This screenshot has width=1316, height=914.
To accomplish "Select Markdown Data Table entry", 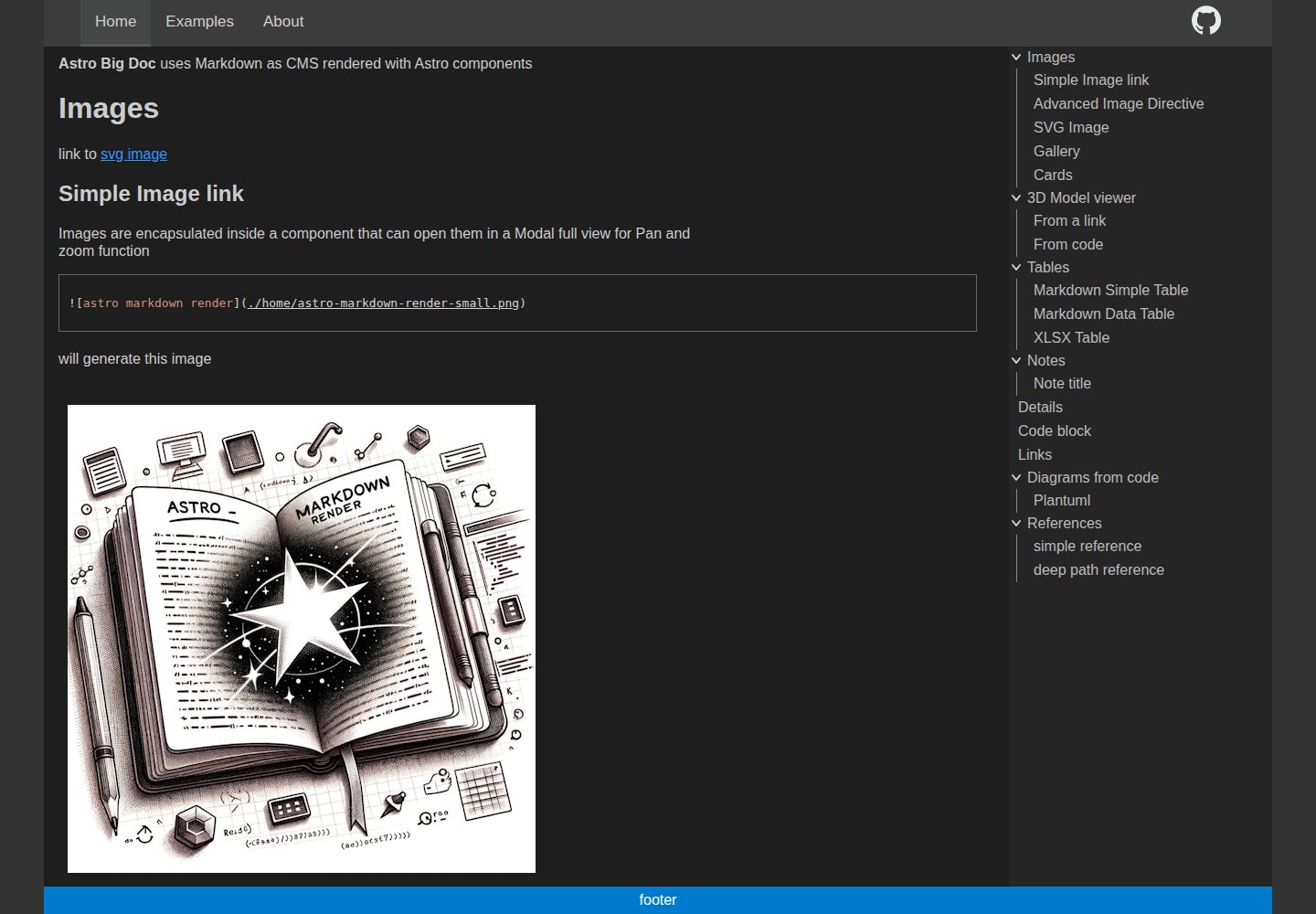I will tap(1104, 314).
